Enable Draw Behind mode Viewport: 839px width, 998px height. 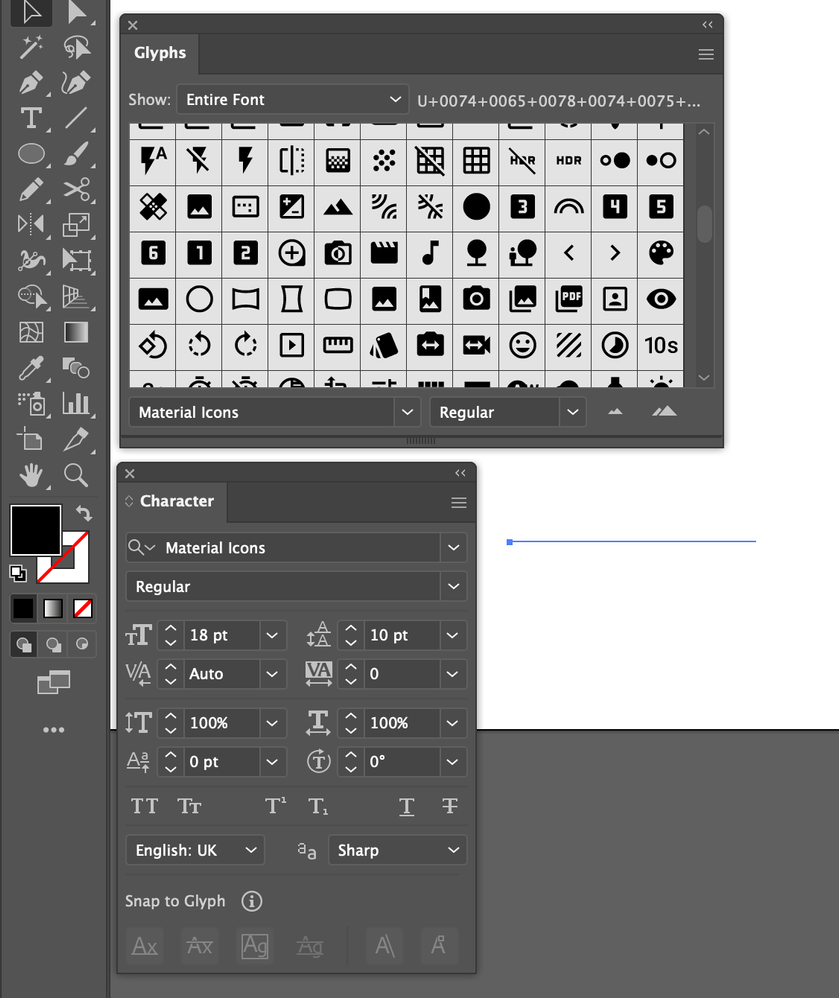point(53,645)
